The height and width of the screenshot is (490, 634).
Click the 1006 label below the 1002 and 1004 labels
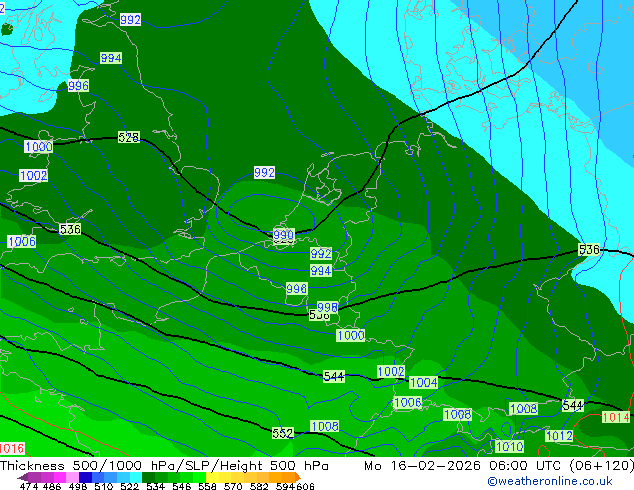coord(408,403)
